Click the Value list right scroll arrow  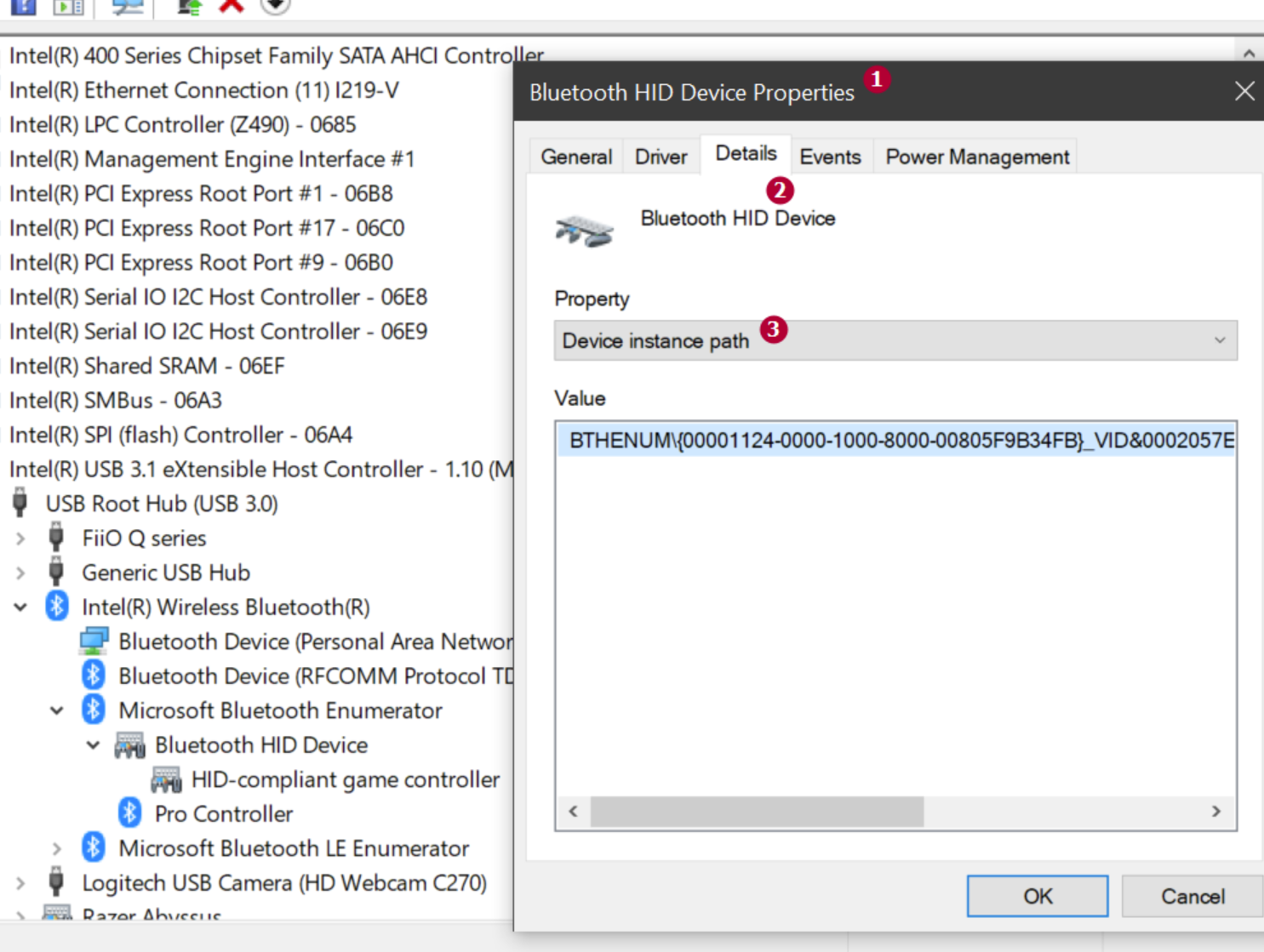click(x=1215, y=812)
